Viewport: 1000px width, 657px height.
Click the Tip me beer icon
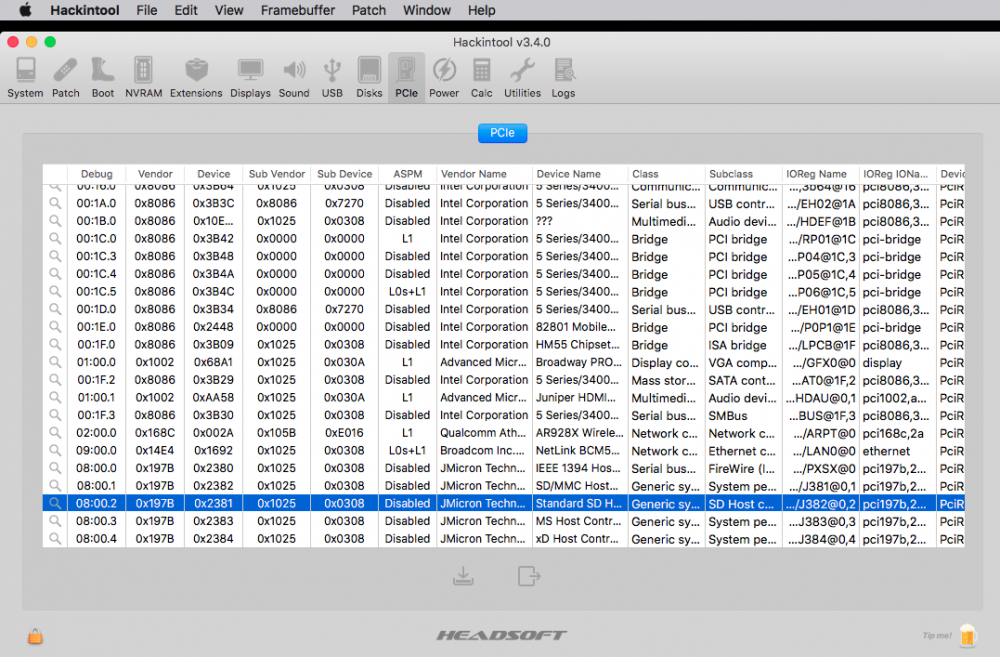point(967,635)
